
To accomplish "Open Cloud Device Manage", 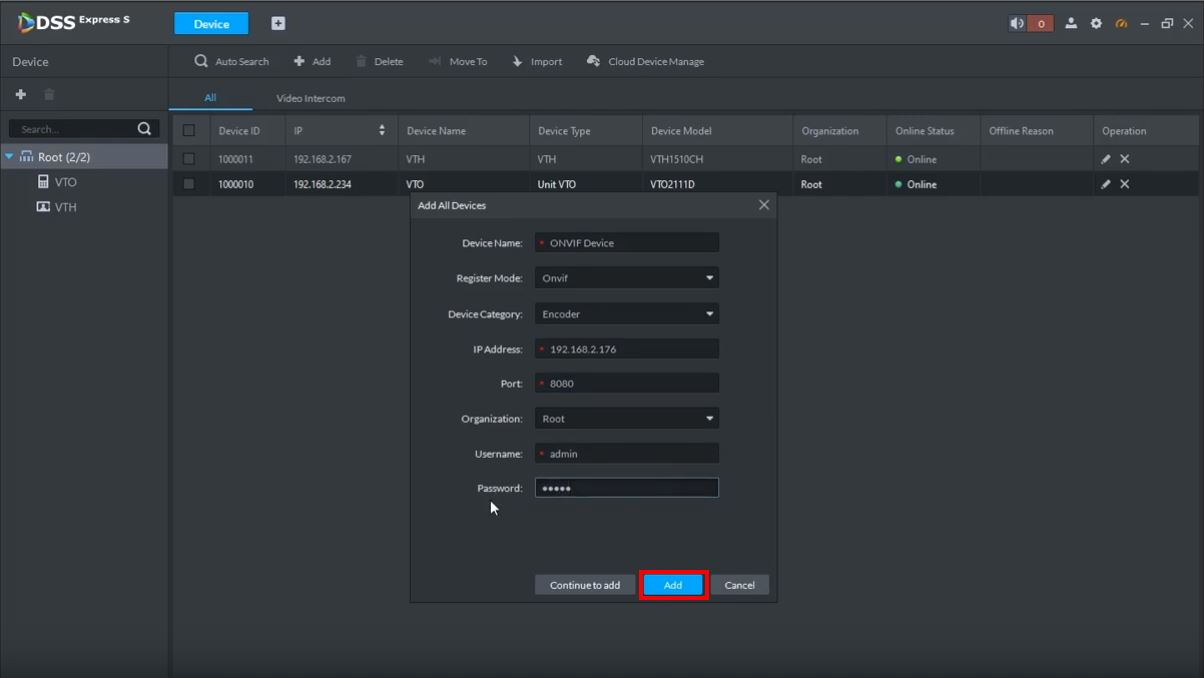I will (x=646, y=61).
